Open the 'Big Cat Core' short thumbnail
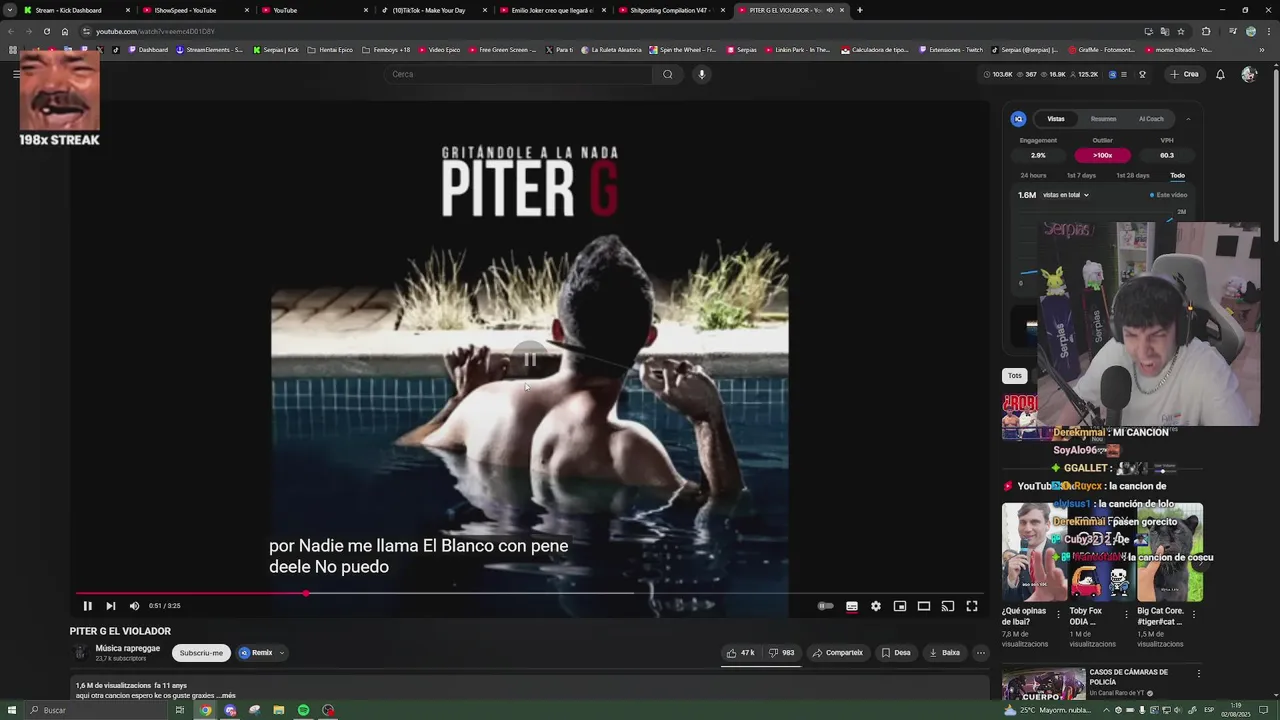 tap(1170, 552)
